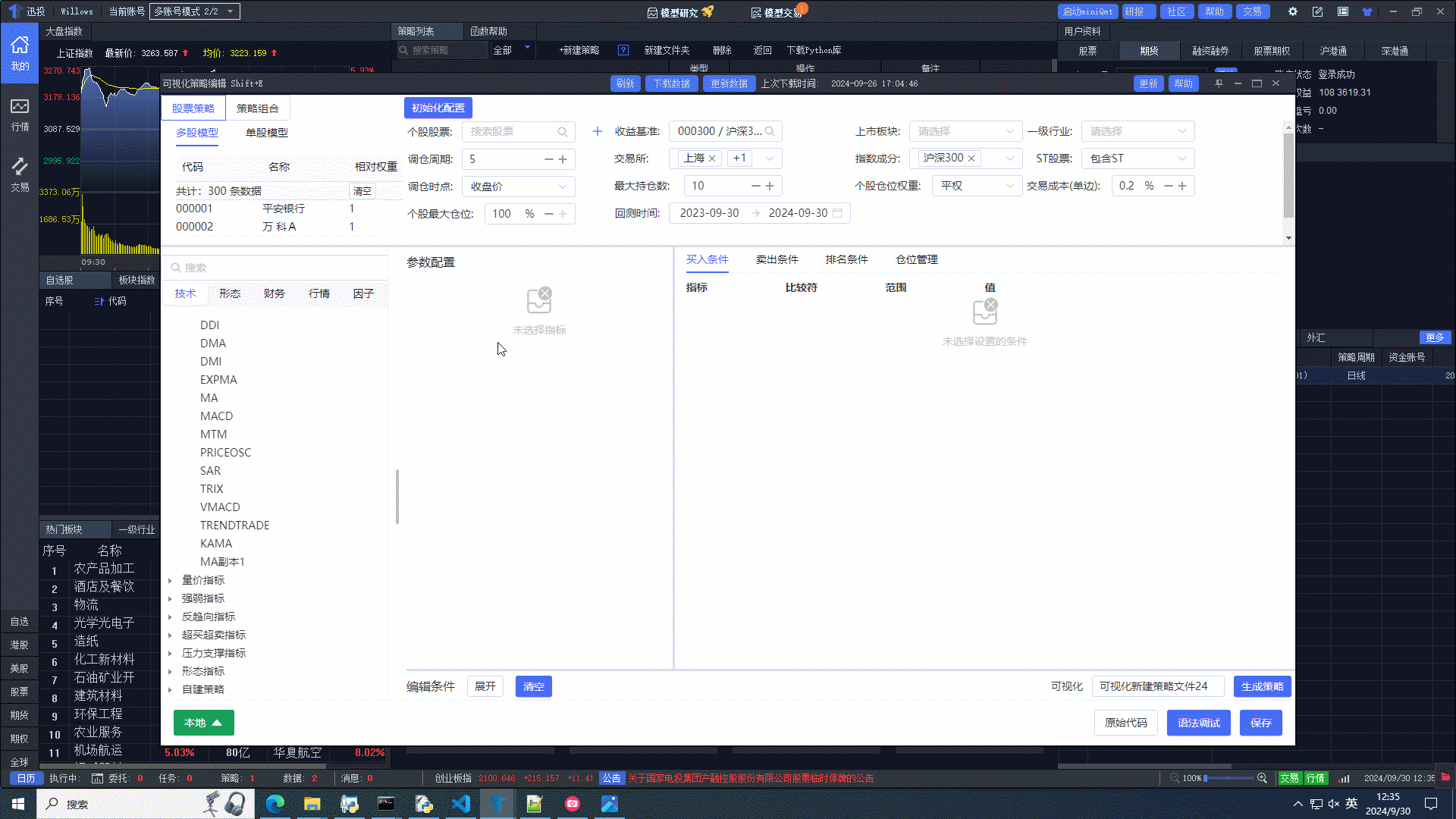Viewport: 1456px width, 819px height.
Task: Switch to the 财务 indicator tab
Action: 274,293
